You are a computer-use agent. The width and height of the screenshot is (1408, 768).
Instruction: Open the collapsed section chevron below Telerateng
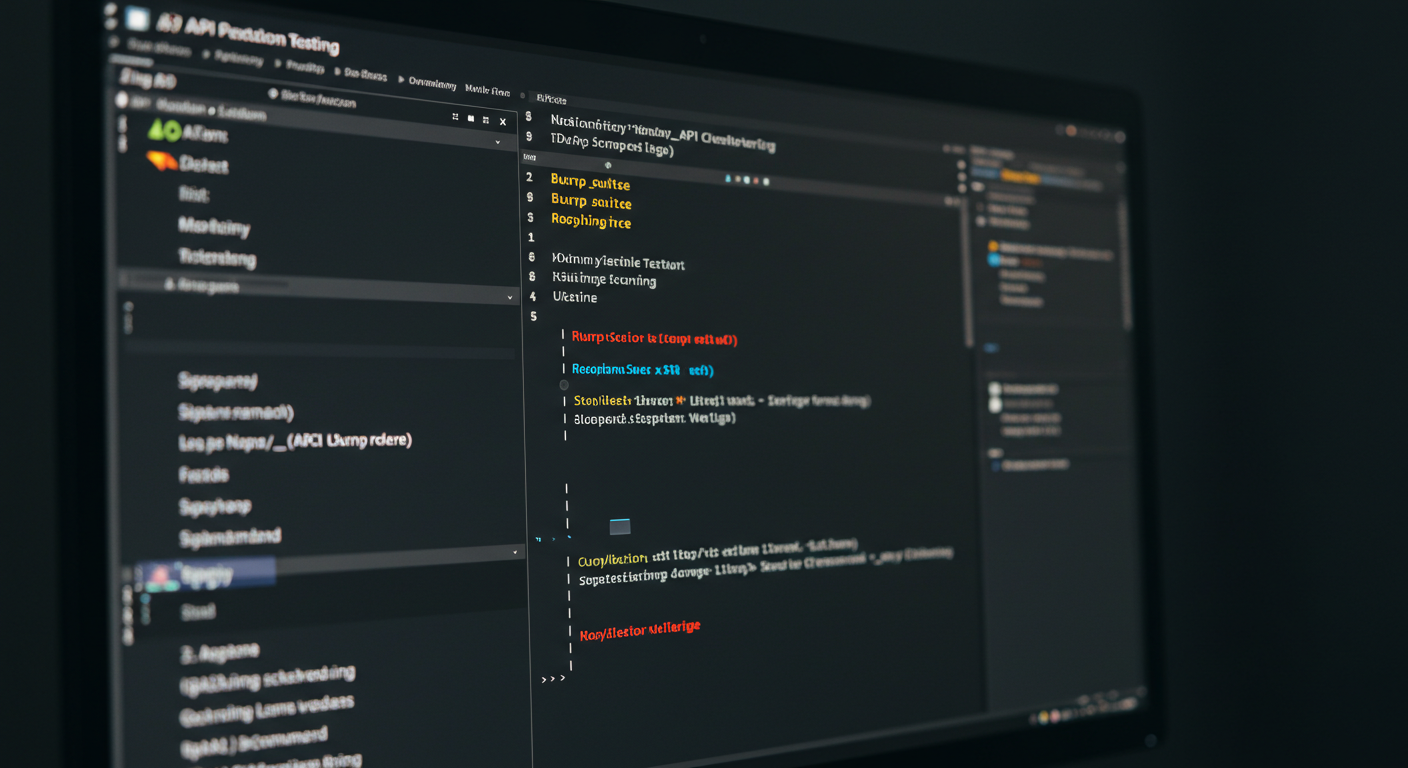(x=510, y=296)
